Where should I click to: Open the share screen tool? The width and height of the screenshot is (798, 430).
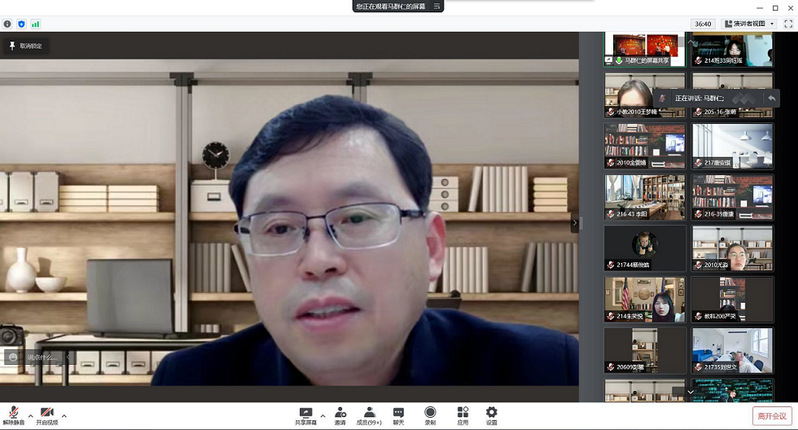(x=307, y=415)
